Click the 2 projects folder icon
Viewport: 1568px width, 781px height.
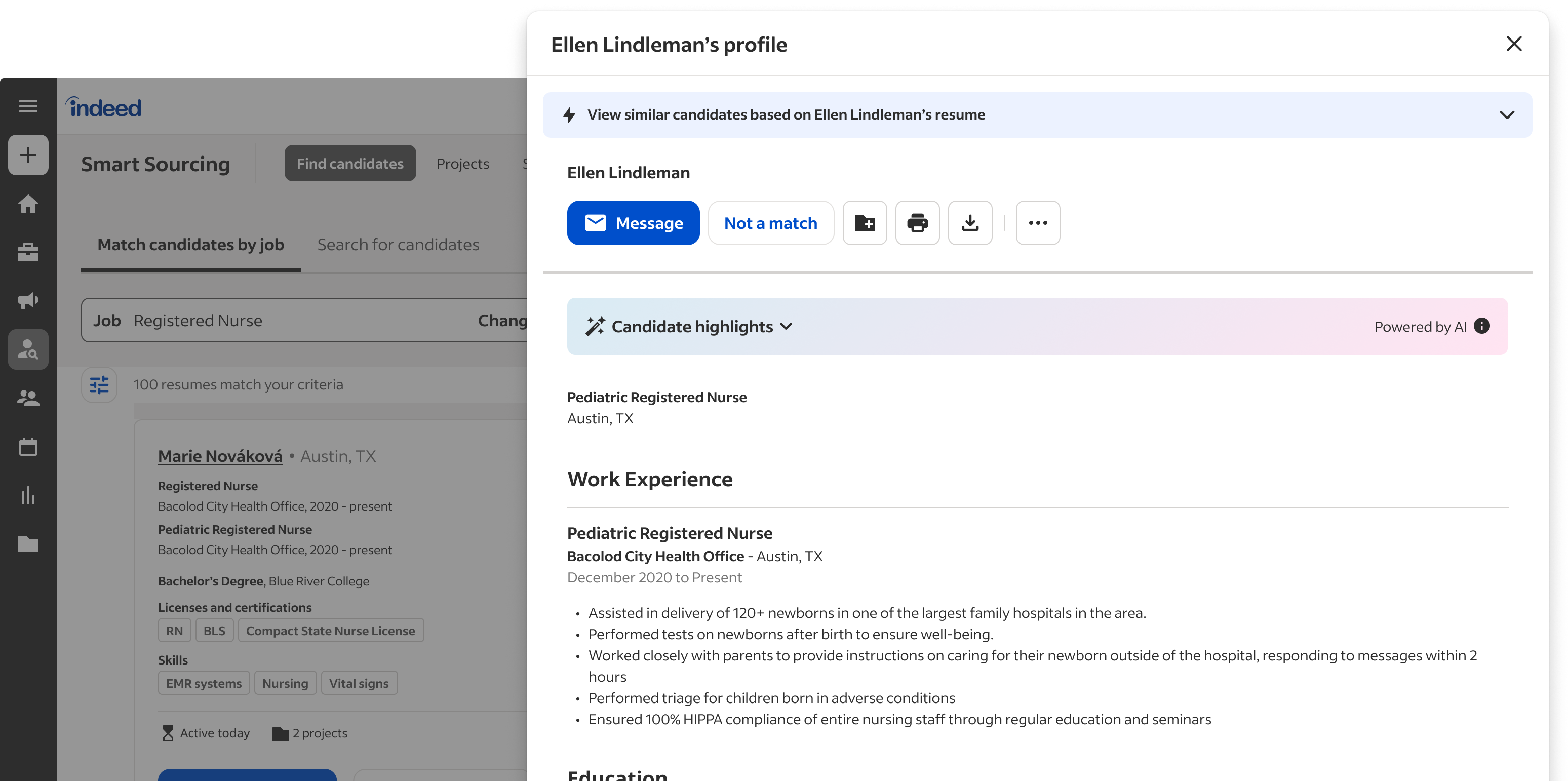280,734
